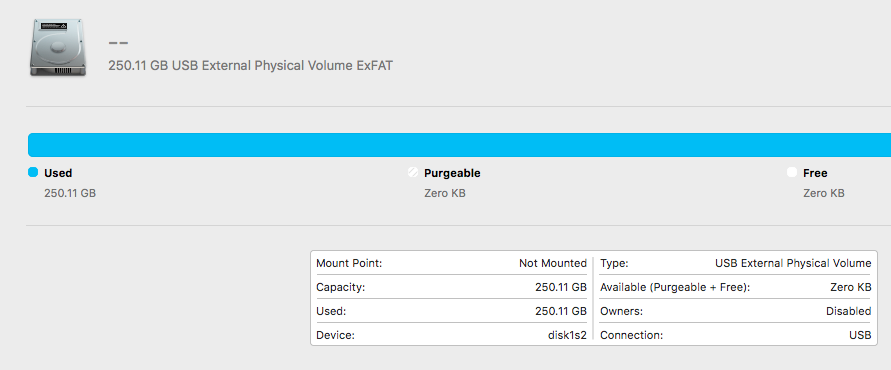Select the Connection USB row
891x370 pixels.
(735, 335)
